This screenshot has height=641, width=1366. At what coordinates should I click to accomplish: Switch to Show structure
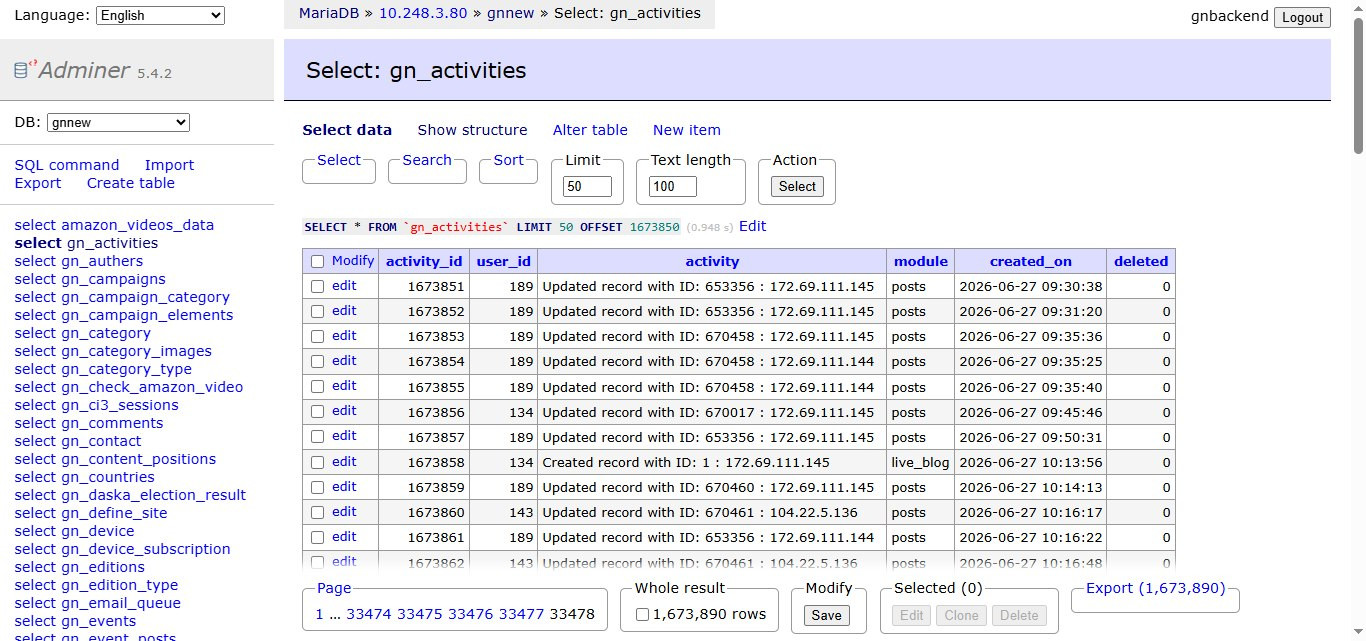click(x=472, y=130)
